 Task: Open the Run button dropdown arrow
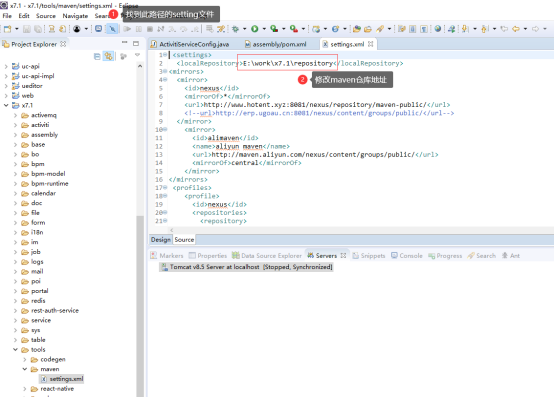pos(264,29)
